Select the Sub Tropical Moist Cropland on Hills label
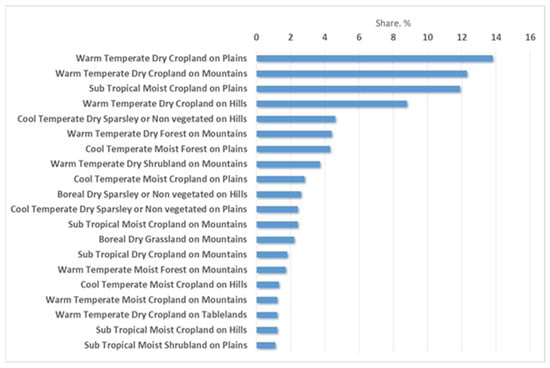The height and width of the screenshot is (368, 550). 172,330
